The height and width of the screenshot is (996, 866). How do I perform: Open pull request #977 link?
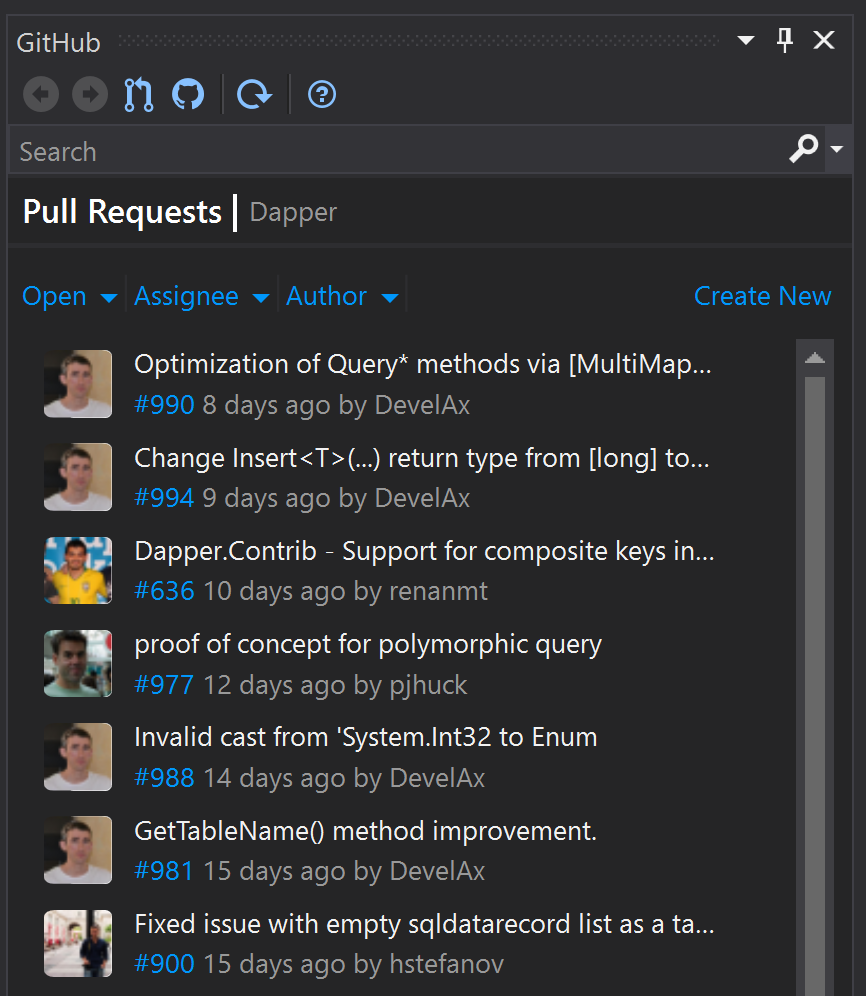pyautogui.click(x=164, y=685)
